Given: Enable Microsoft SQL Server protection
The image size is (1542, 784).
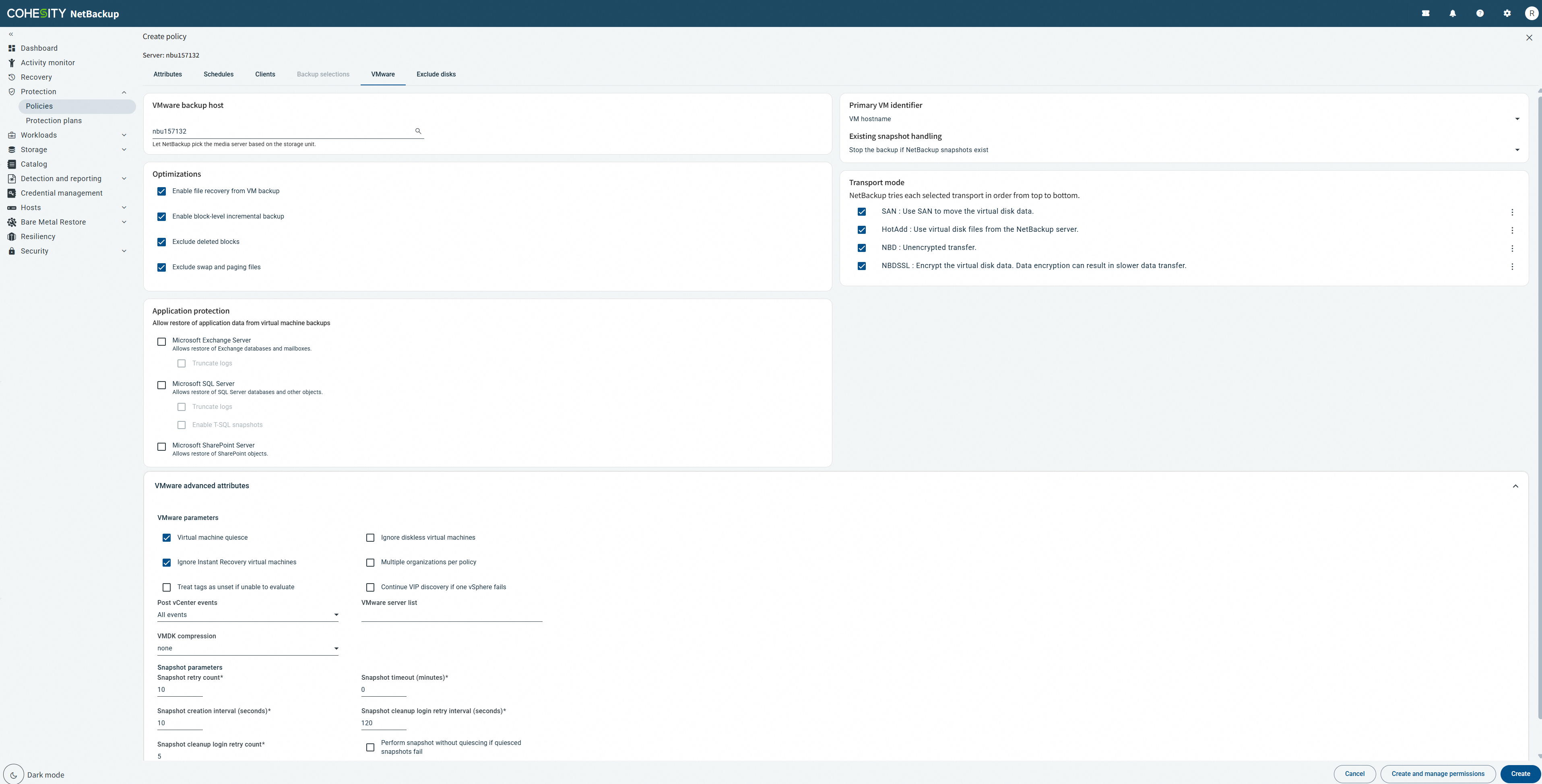Looking at the screenshot, I should tap(162, 386).
